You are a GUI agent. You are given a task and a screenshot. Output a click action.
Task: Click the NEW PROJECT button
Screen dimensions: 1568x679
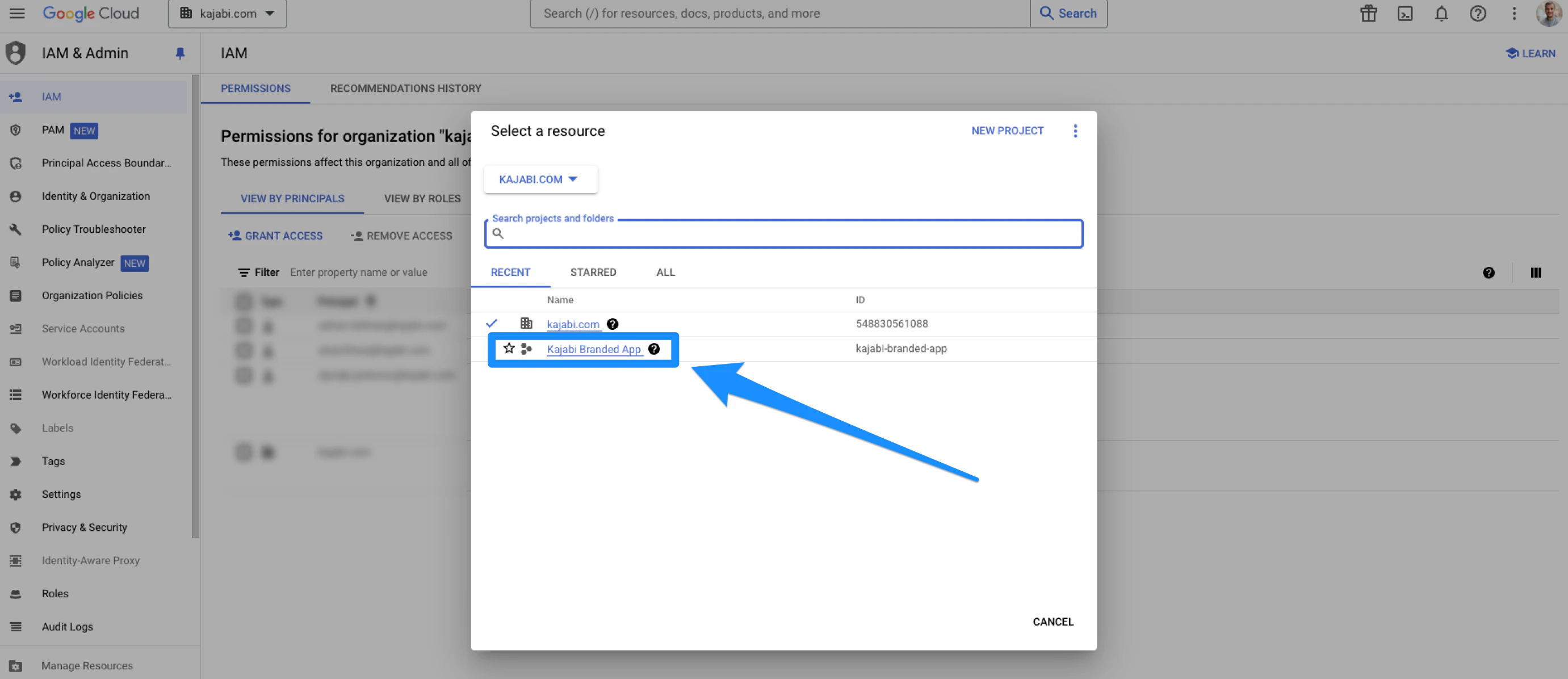click(x=1007, y=131)
